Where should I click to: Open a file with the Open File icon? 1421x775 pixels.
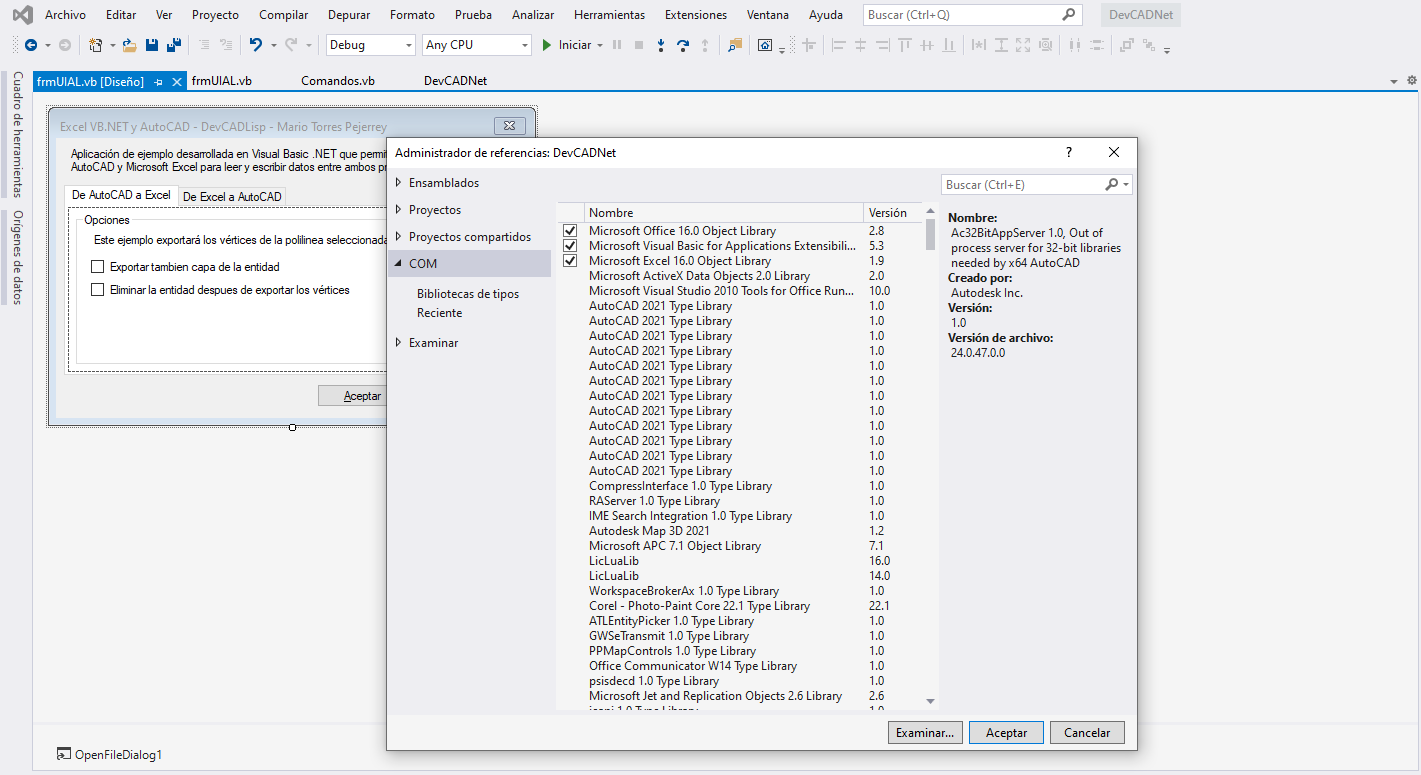pos(128,45)
